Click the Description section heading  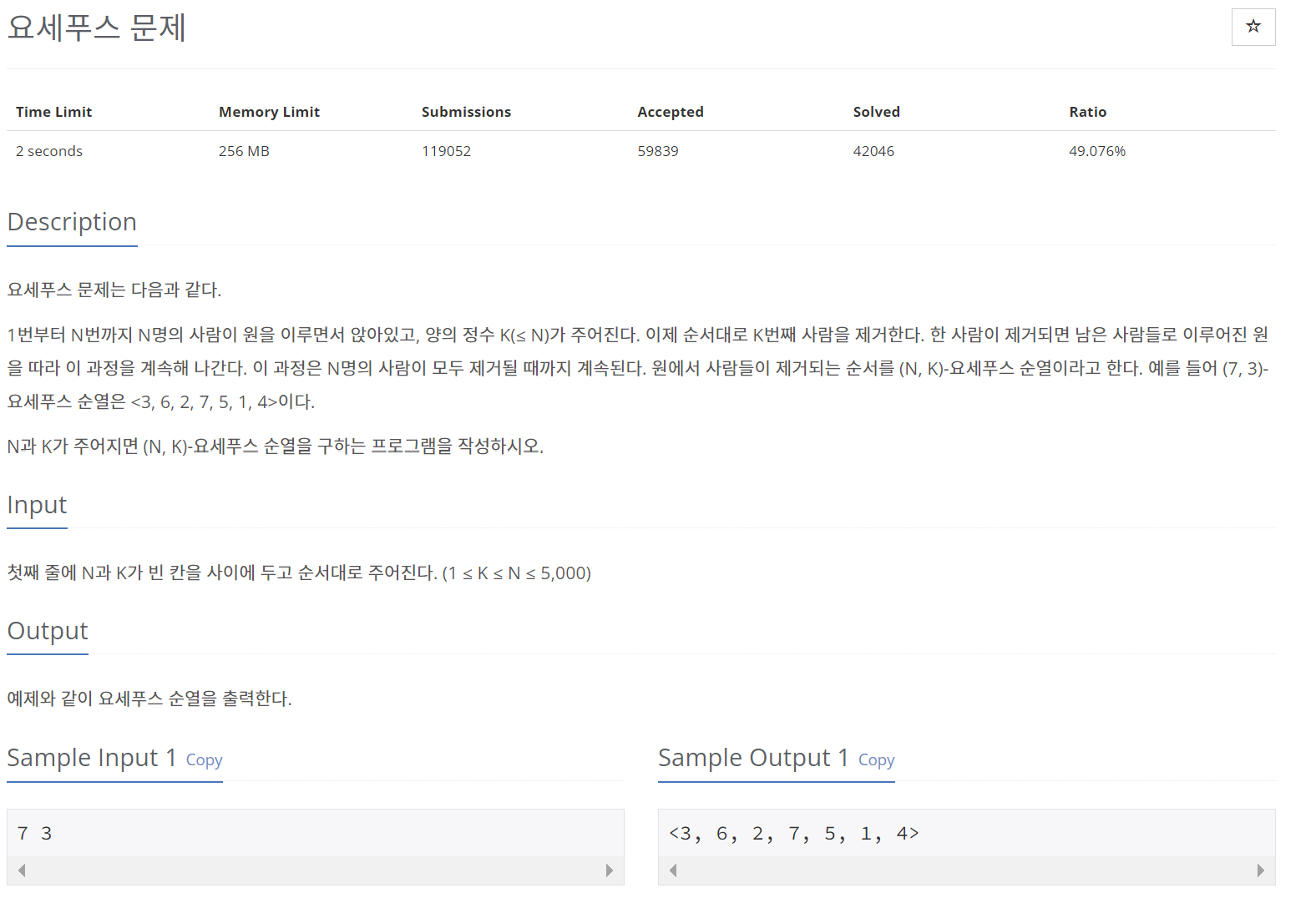point(72,222)
